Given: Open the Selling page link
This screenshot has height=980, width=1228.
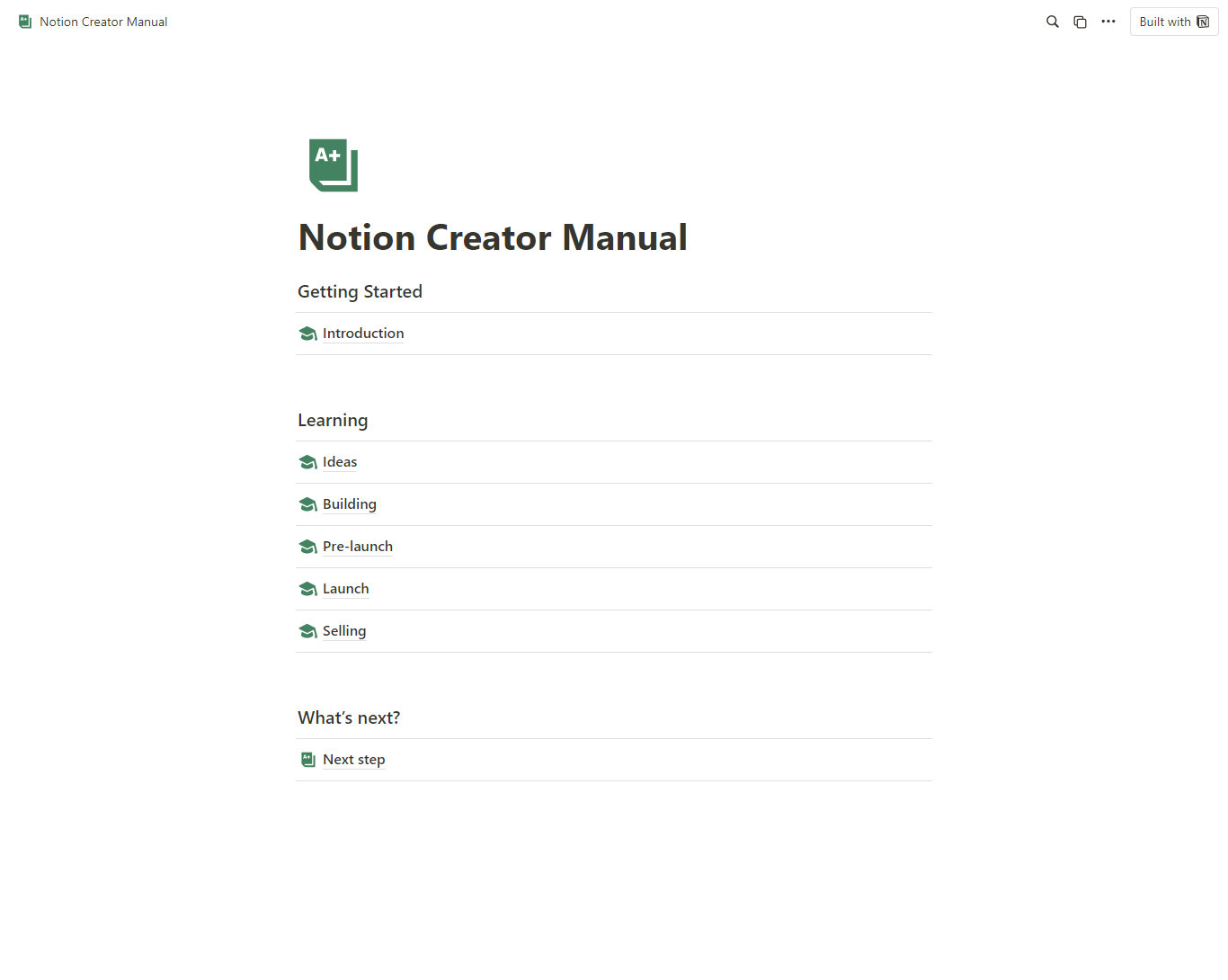Looking at the screenshot, I should [344, 631].
